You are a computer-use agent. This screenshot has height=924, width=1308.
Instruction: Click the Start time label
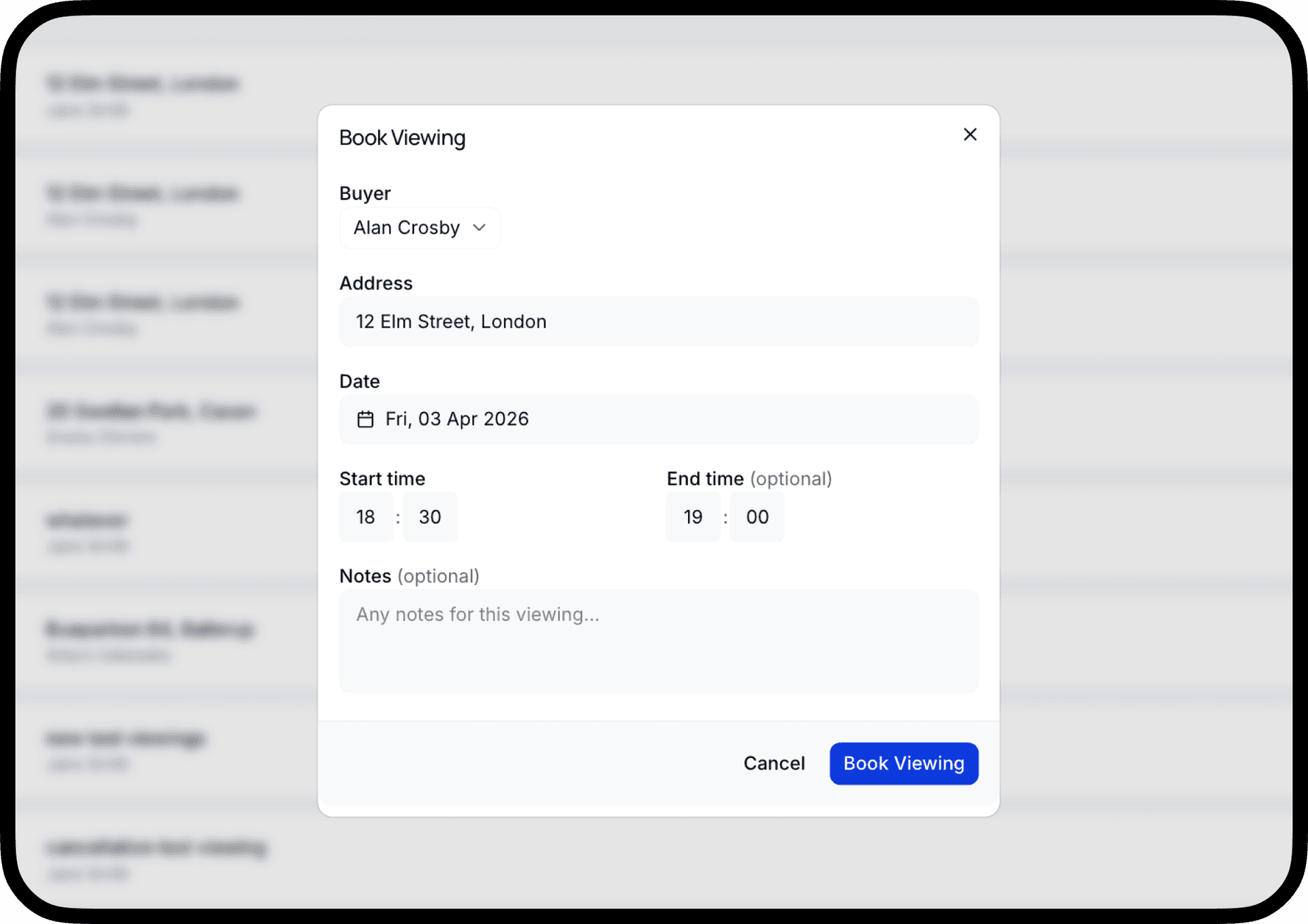coord(381,479)
